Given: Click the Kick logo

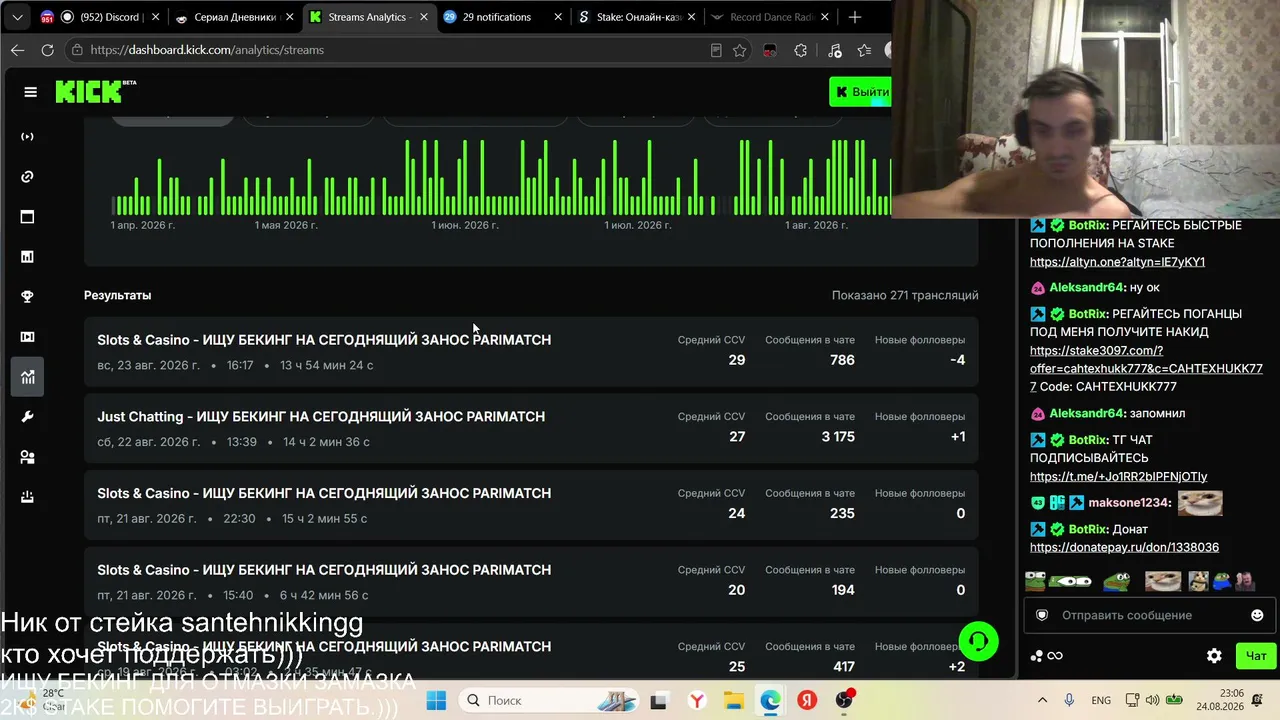Looking at the screenshot, I should [95, 91].
